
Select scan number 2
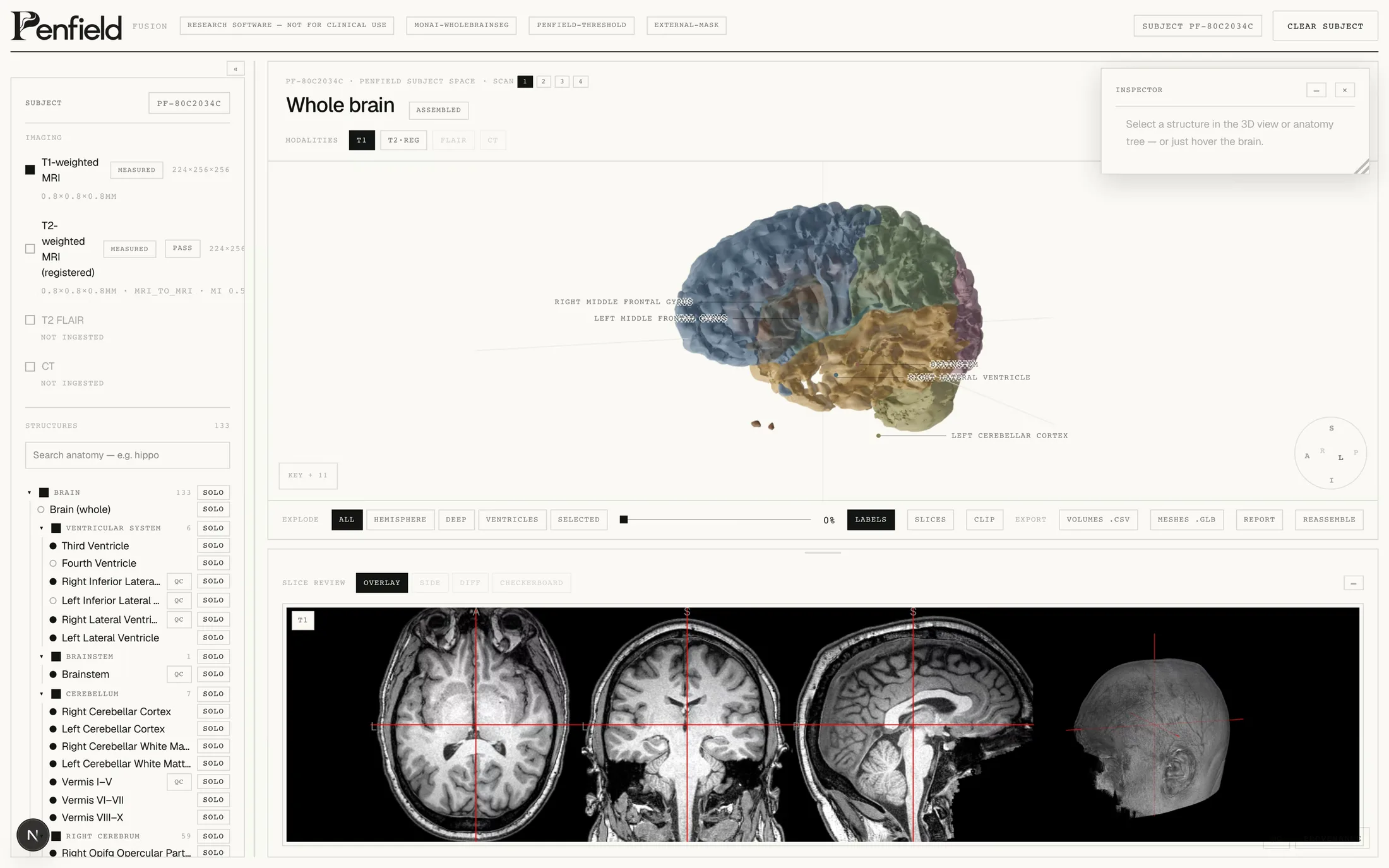pyautogui.click(x=543, y=81)
